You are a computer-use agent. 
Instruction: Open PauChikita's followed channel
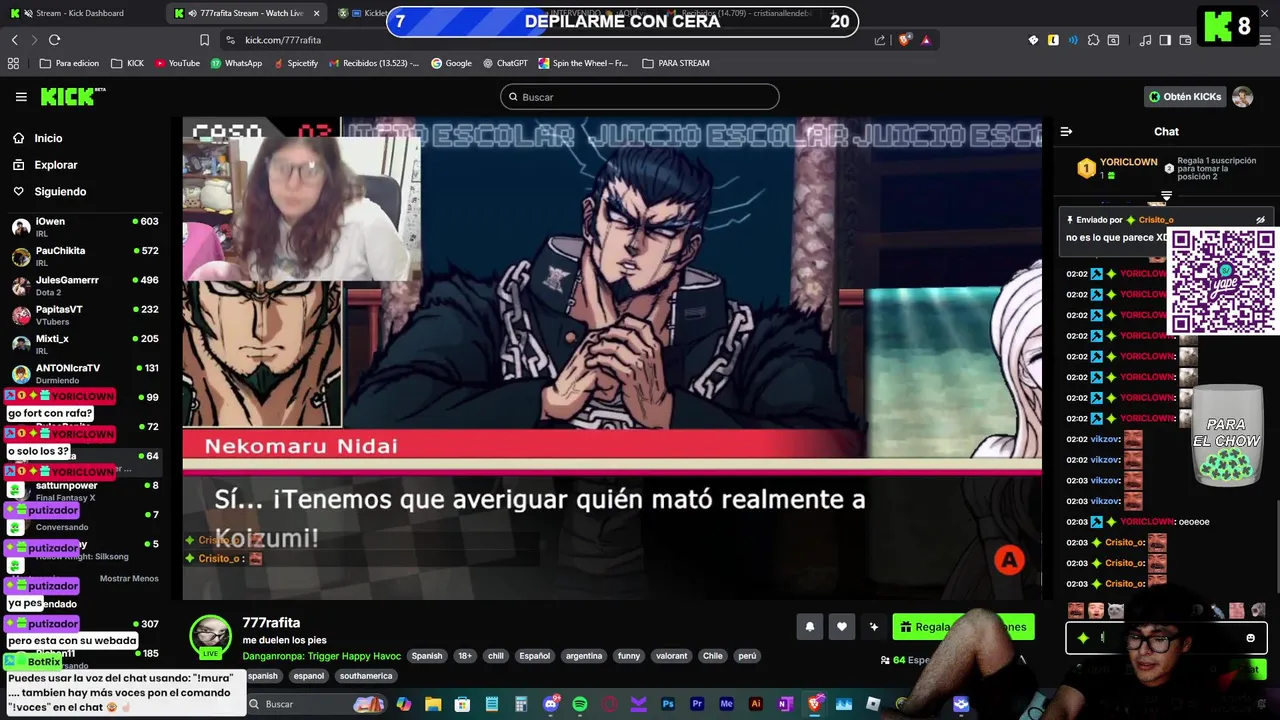coord(85,256)
